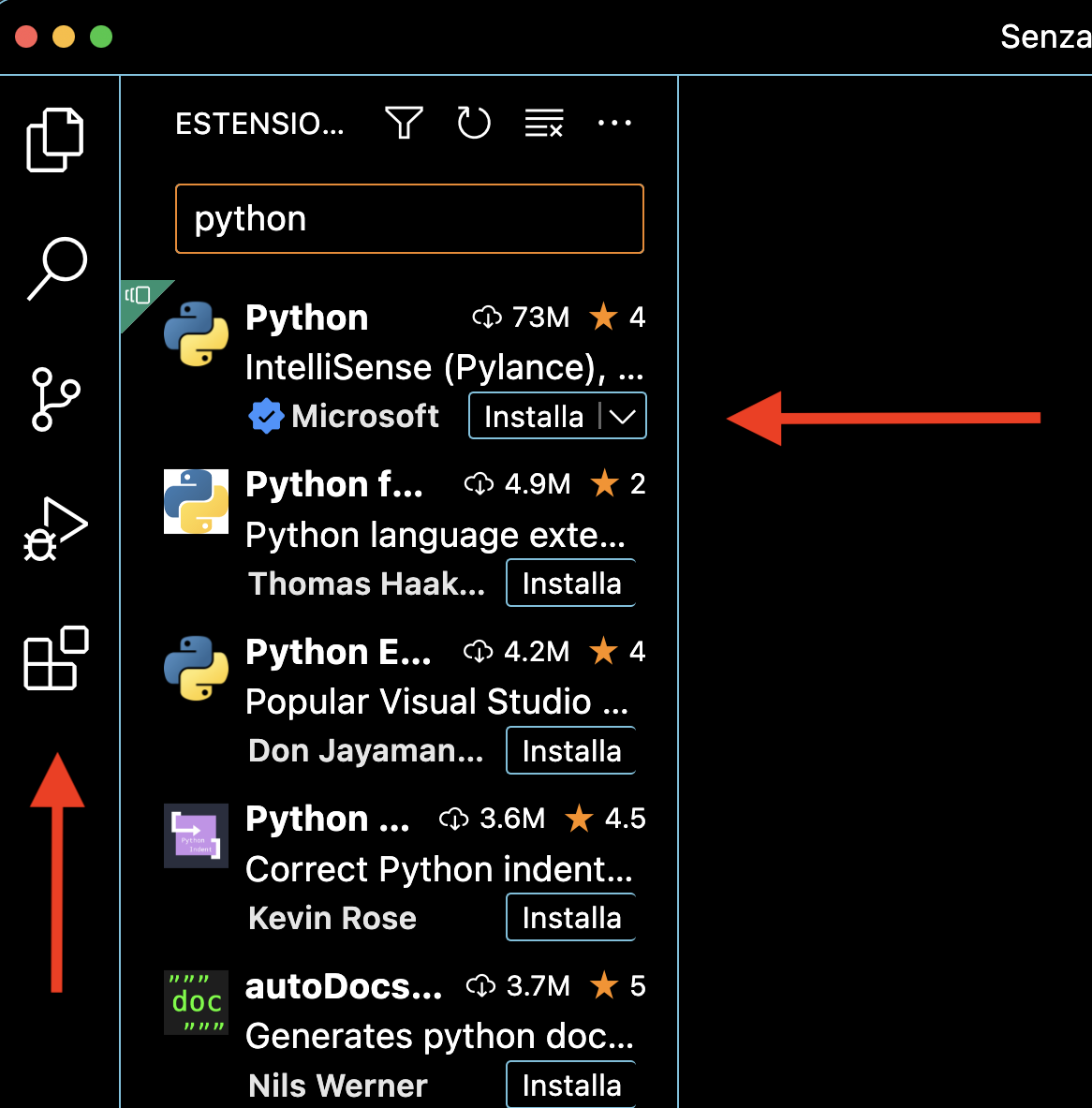The height and width of the screenshot is (1108, 1092).
Task: Click the filter extensions funnel icon
Action: pos(404,123)
